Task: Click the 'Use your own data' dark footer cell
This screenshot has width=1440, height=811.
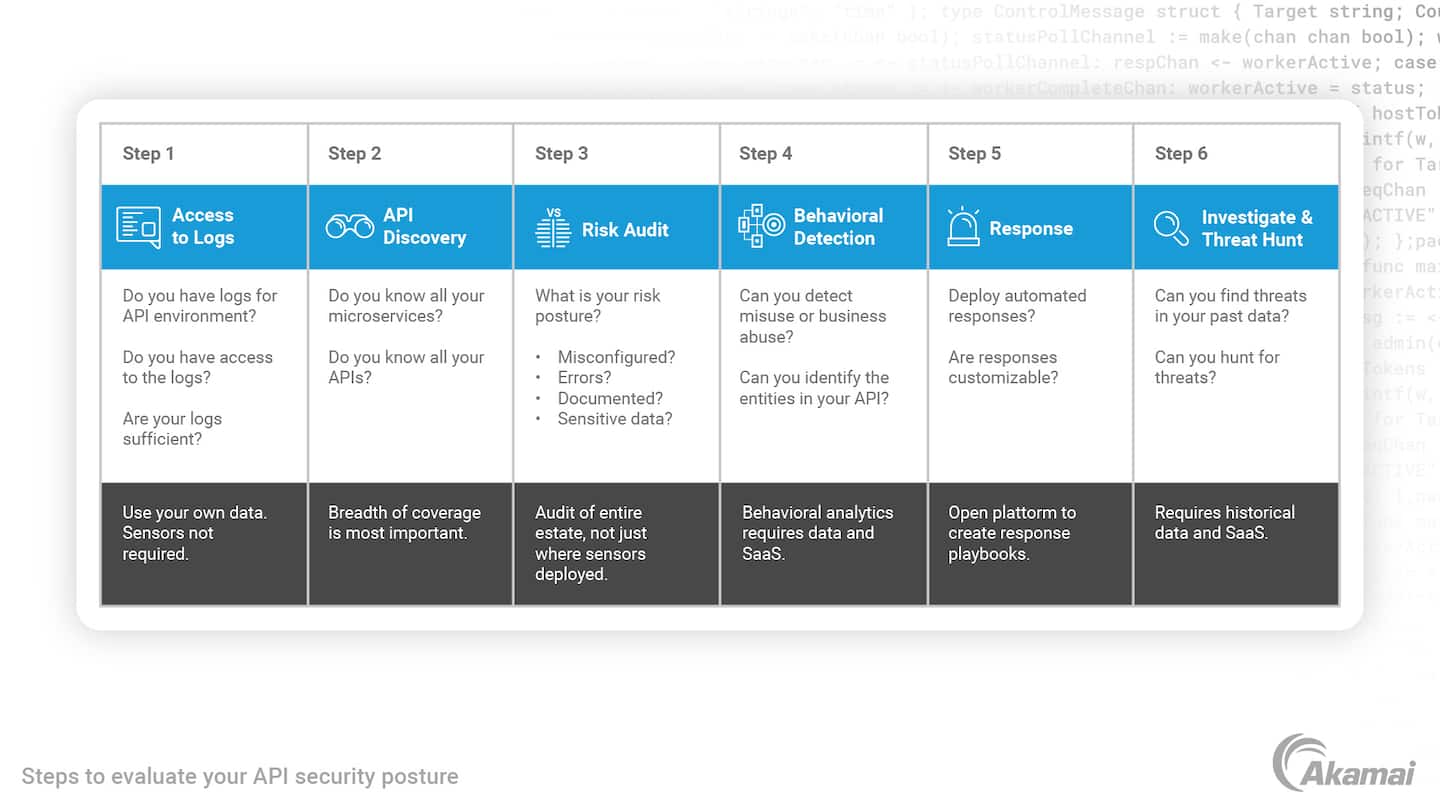Action: [204, 543]
